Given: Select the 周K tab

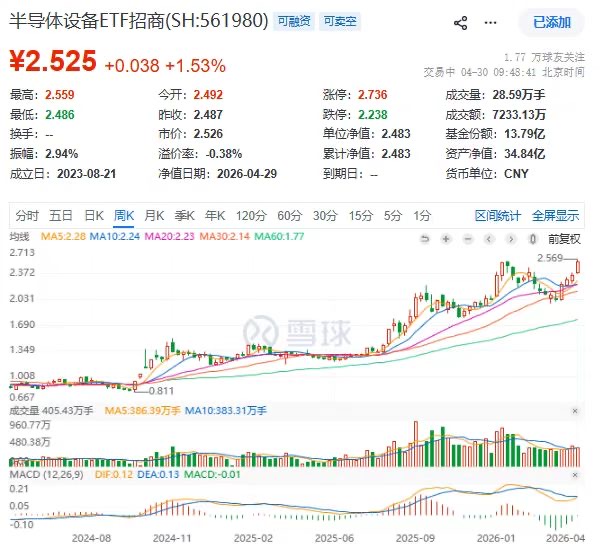Looking at the screenshot, I should tap(124, 216).
